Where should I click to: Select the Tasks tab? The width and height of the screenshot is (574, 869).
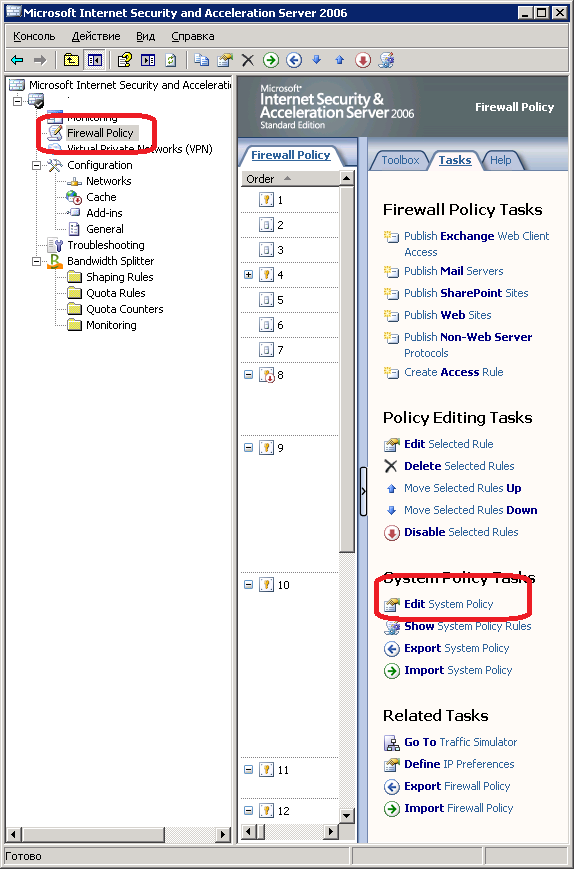tap(455, 160)
